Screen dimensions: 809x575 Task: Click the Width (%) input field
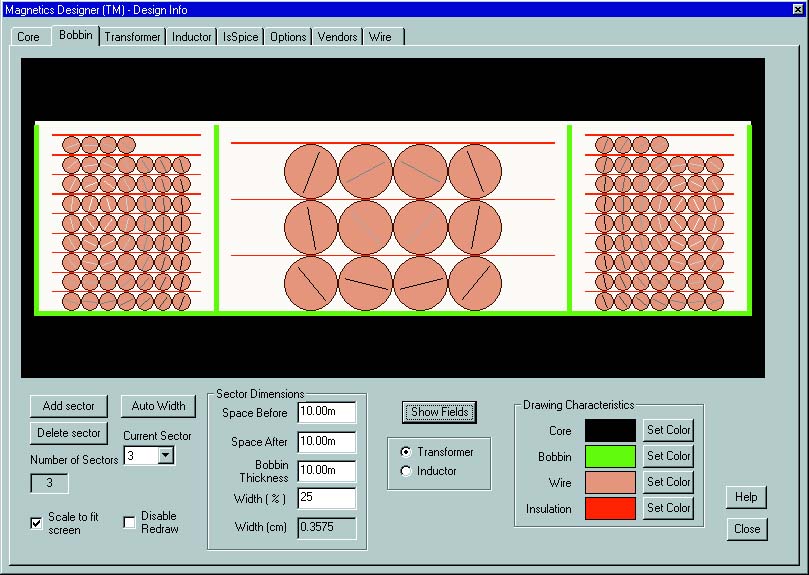click(326, 498)
